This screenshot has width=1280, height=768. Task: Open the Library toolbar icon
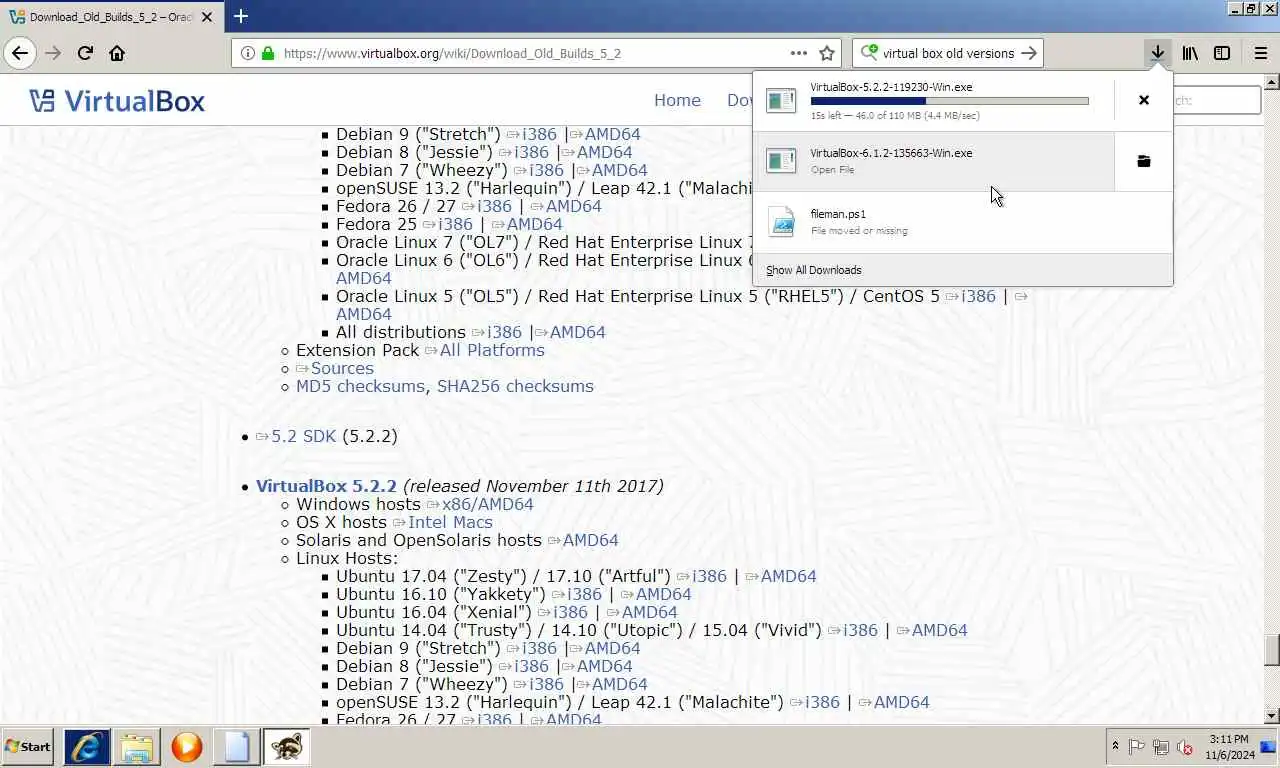pyautogui.click(x=1190, y=53)
